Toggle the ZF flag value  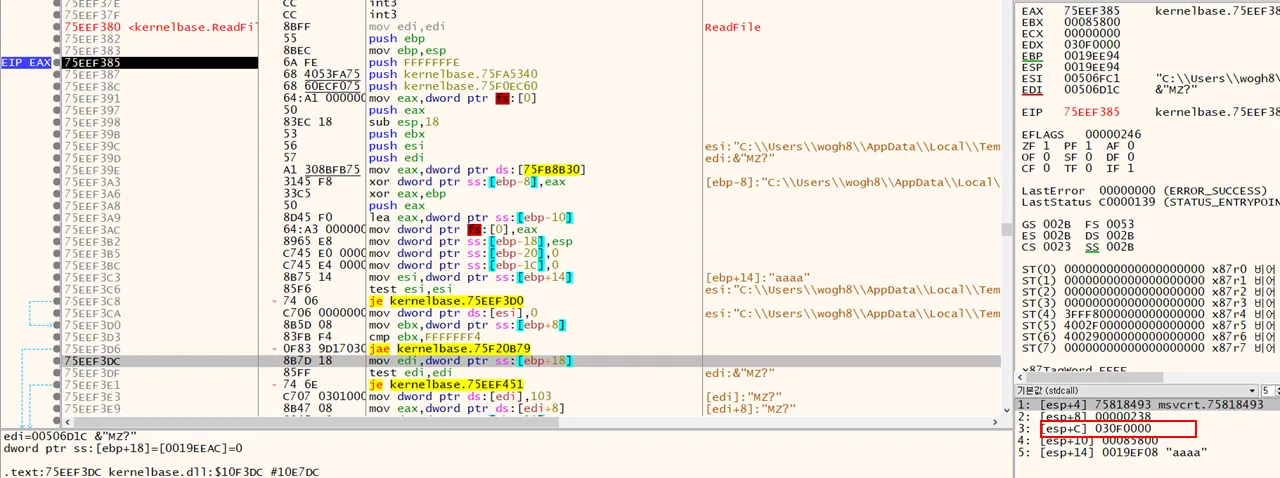1046,145
